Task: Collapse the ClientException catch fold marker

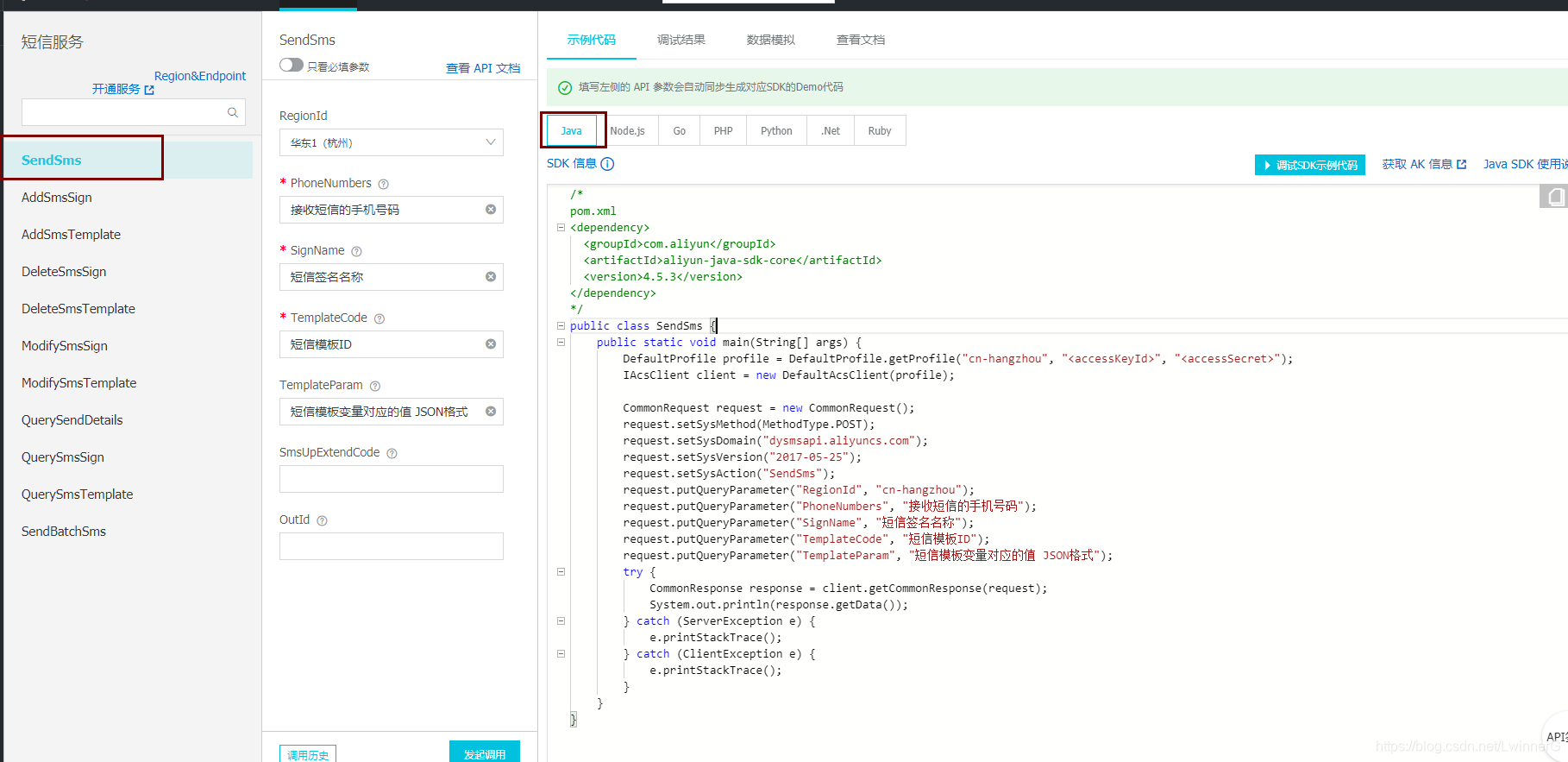Action: [x=561, y=654]
